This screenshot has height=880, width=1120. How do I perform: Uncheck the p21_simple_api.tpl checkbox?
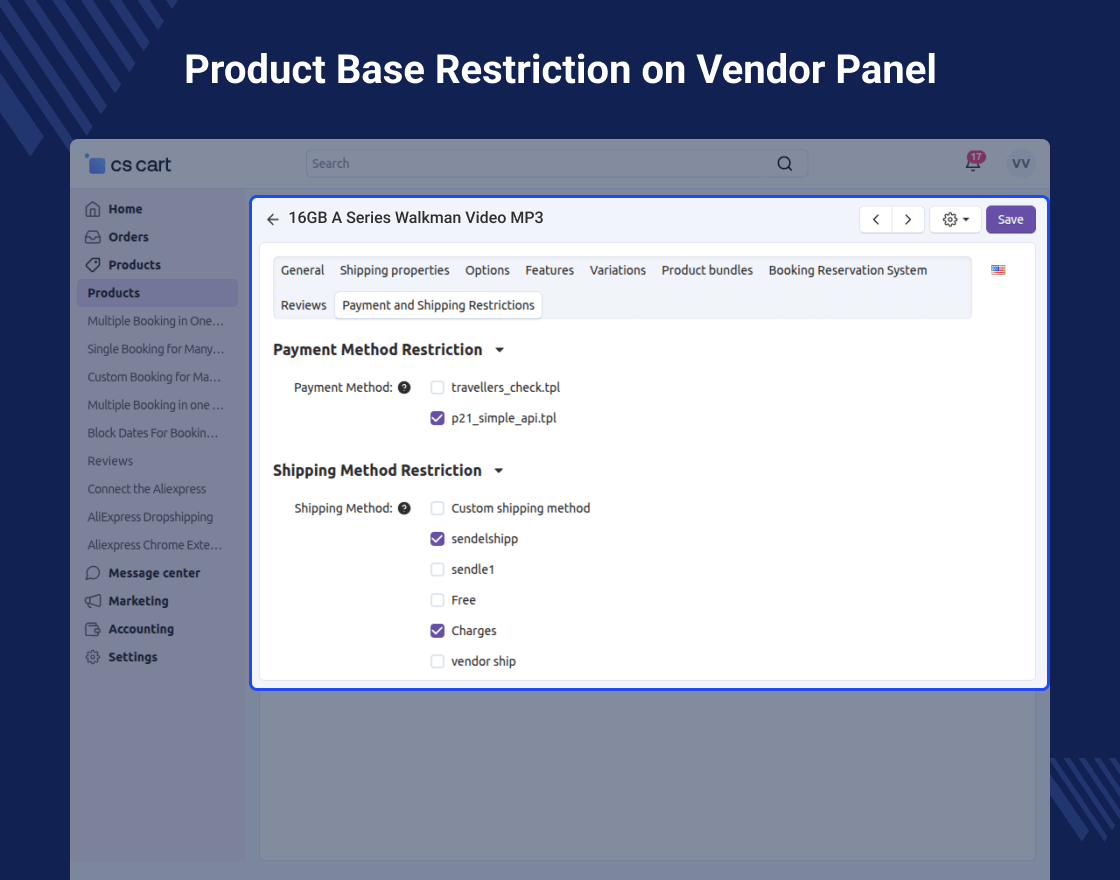(x=437, y=419)
